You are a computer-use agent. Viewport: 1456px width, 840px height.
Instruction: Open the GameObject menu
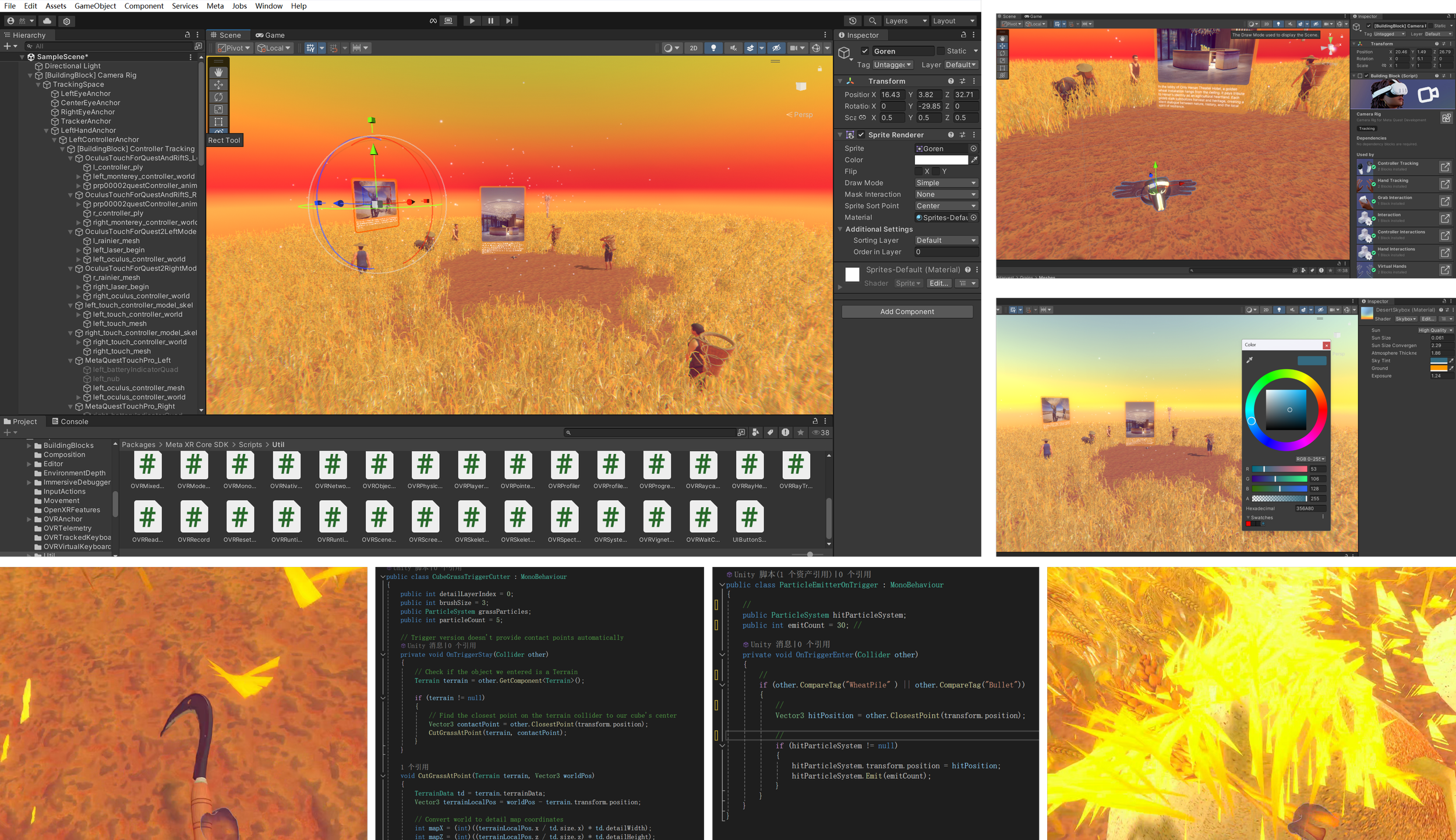pyautogui.click(x=95, y=6)
